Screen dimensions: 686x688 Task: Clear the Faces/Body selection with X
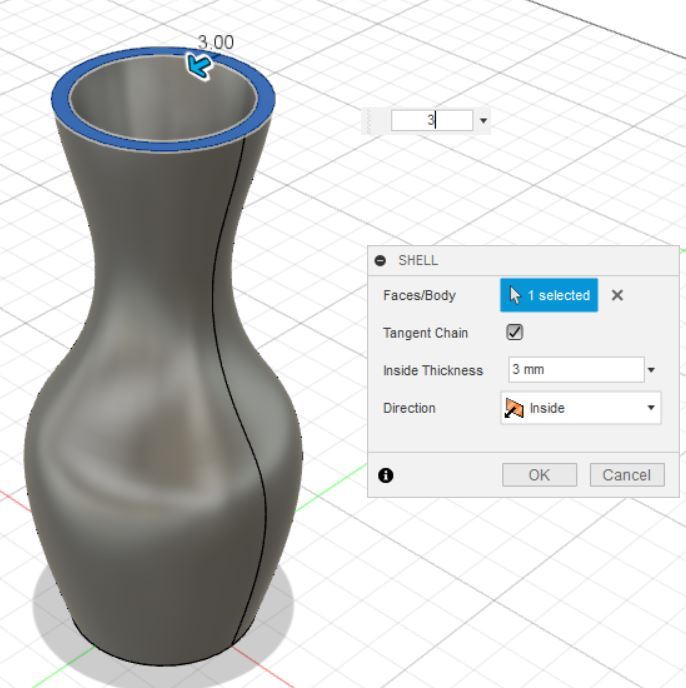617,295
